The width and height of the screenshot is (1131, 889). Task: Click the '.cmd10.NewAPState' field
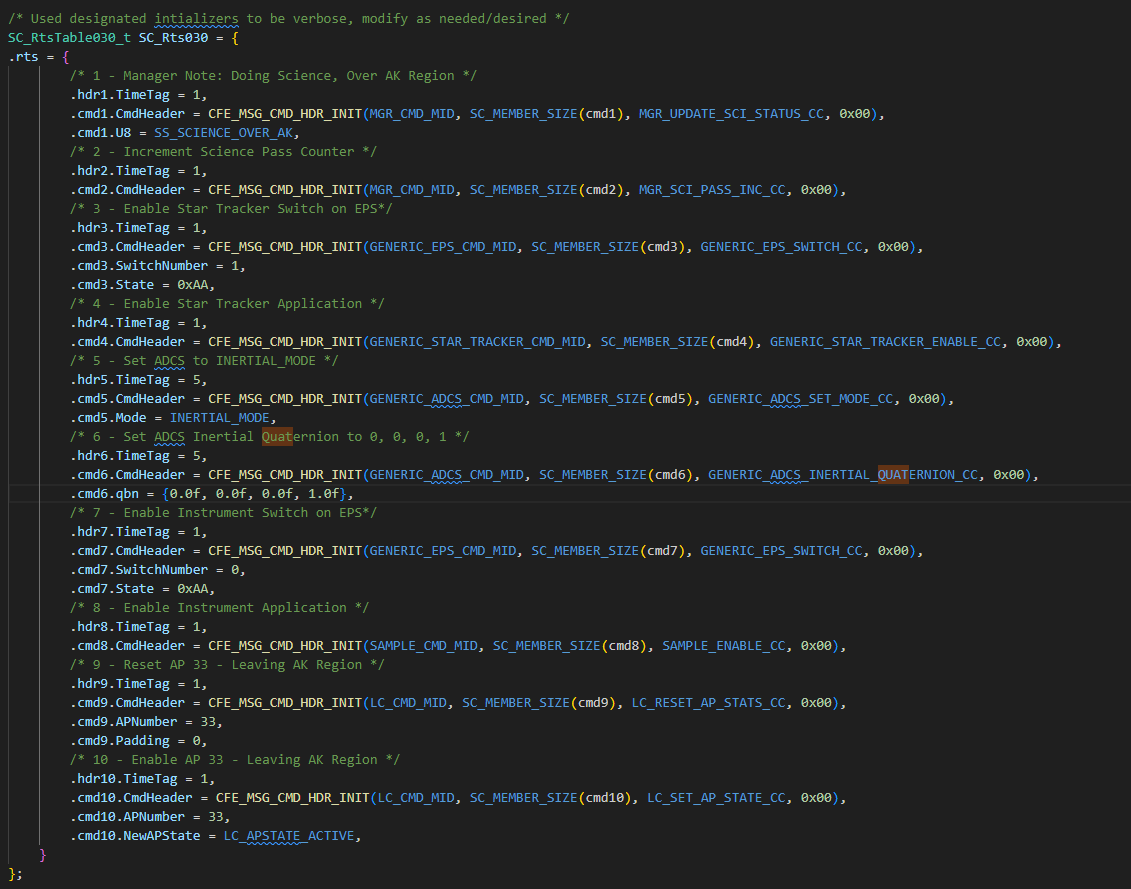(135, 836)
